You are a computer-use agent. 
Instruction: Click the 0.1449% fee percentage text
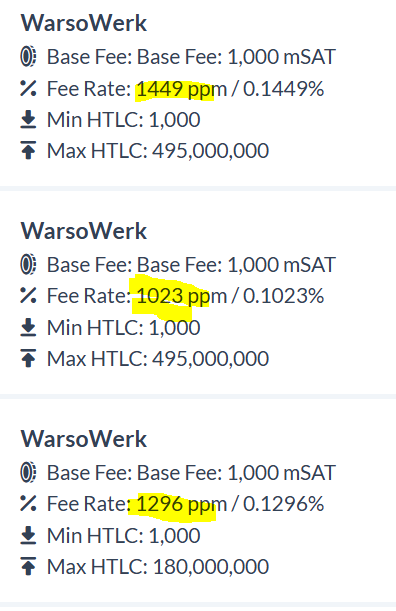[x=283, y=89]
